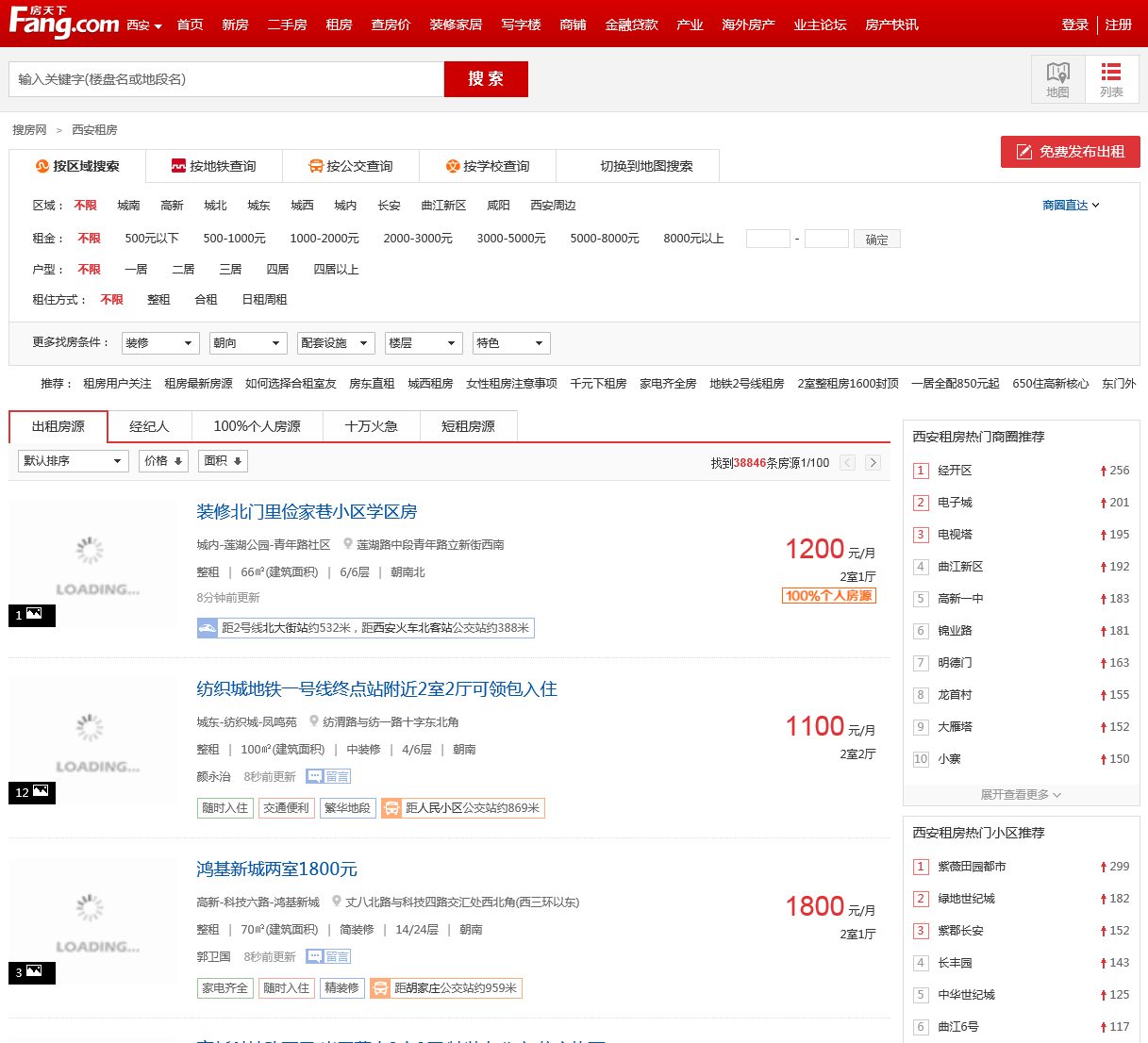Switch to 十万火急 tab
This screenshot has height=1043, width=1148.
[371, 426]
